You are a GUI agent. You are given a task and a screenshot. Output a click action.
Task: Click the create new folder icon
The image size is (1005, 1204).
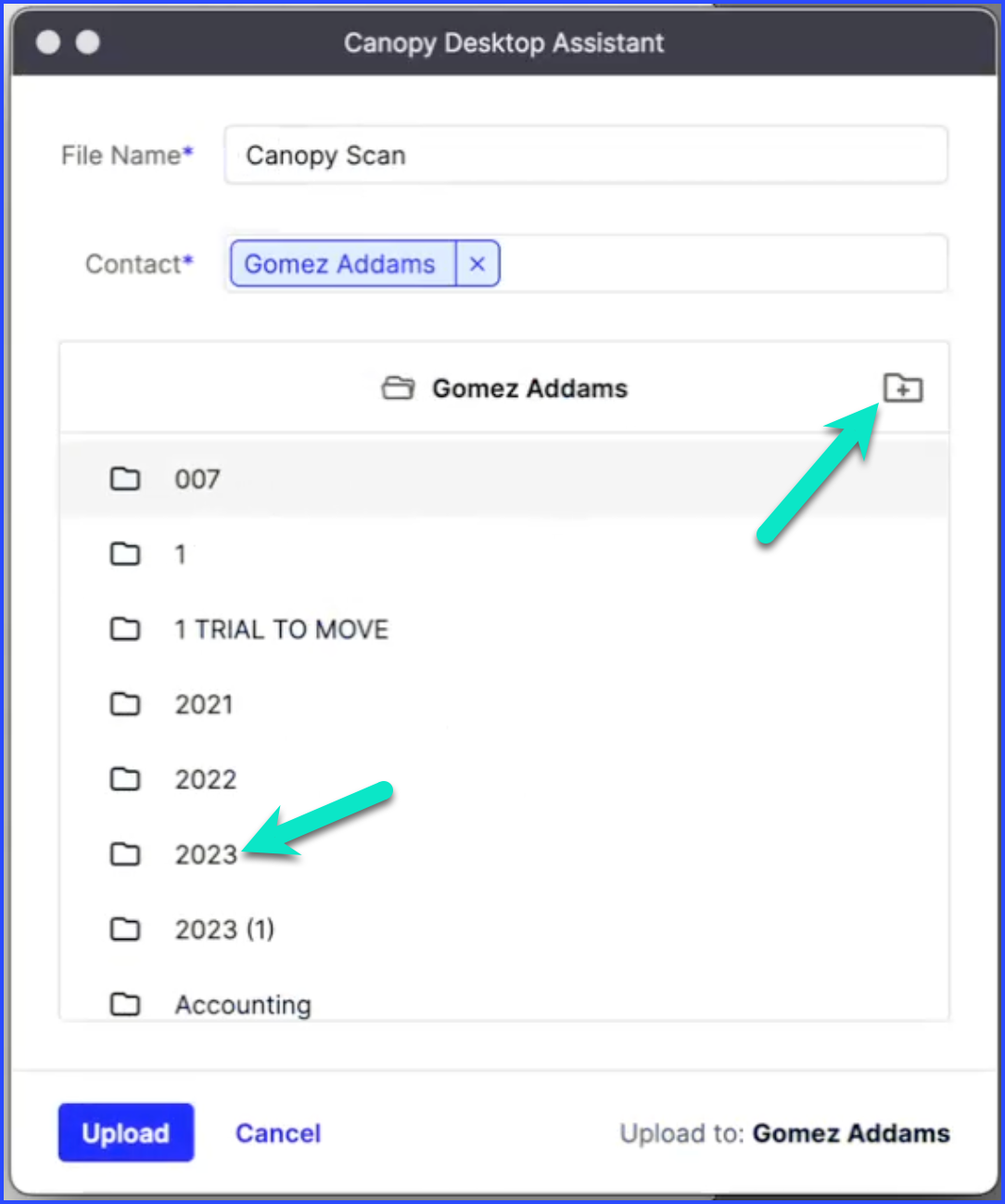[x=903, y=389]
